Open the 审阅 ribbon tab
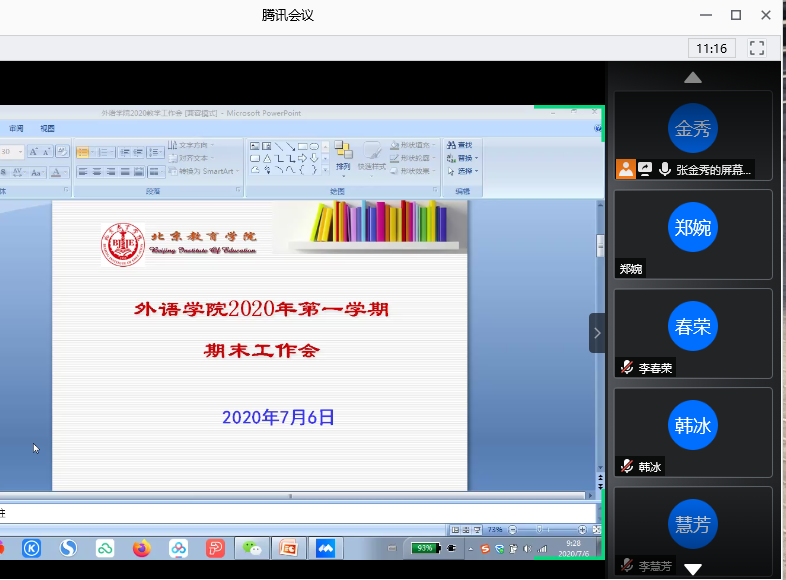 point(16,128)
